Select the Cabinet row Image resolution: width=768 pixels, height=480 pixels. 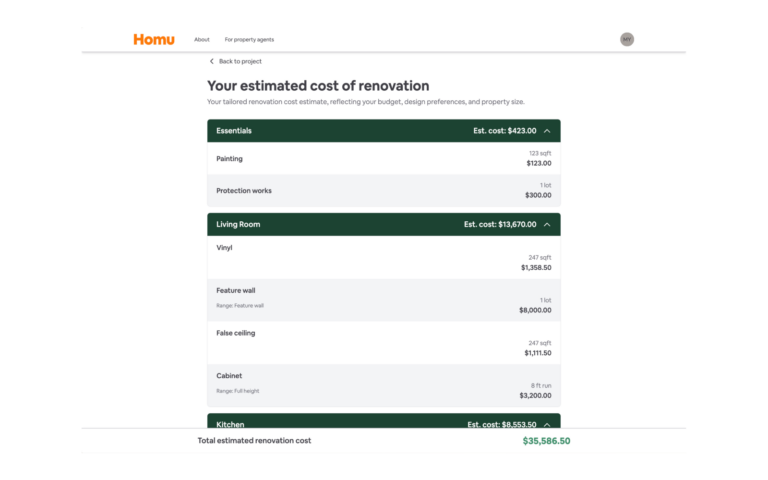tap(384, 385)
